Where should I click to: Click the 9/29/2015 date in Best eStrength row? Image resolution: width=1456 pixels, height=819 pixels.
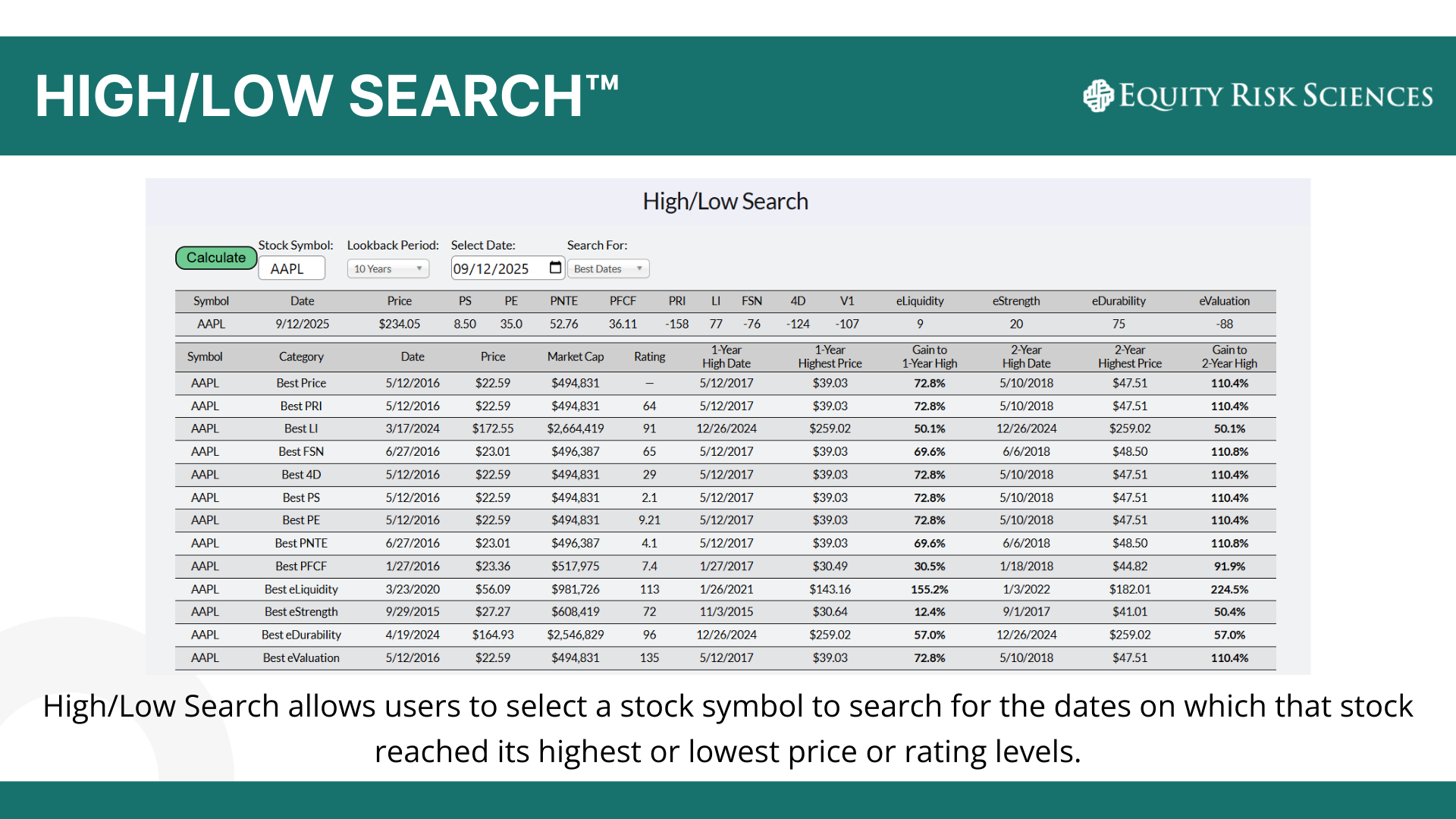point(413,612)
